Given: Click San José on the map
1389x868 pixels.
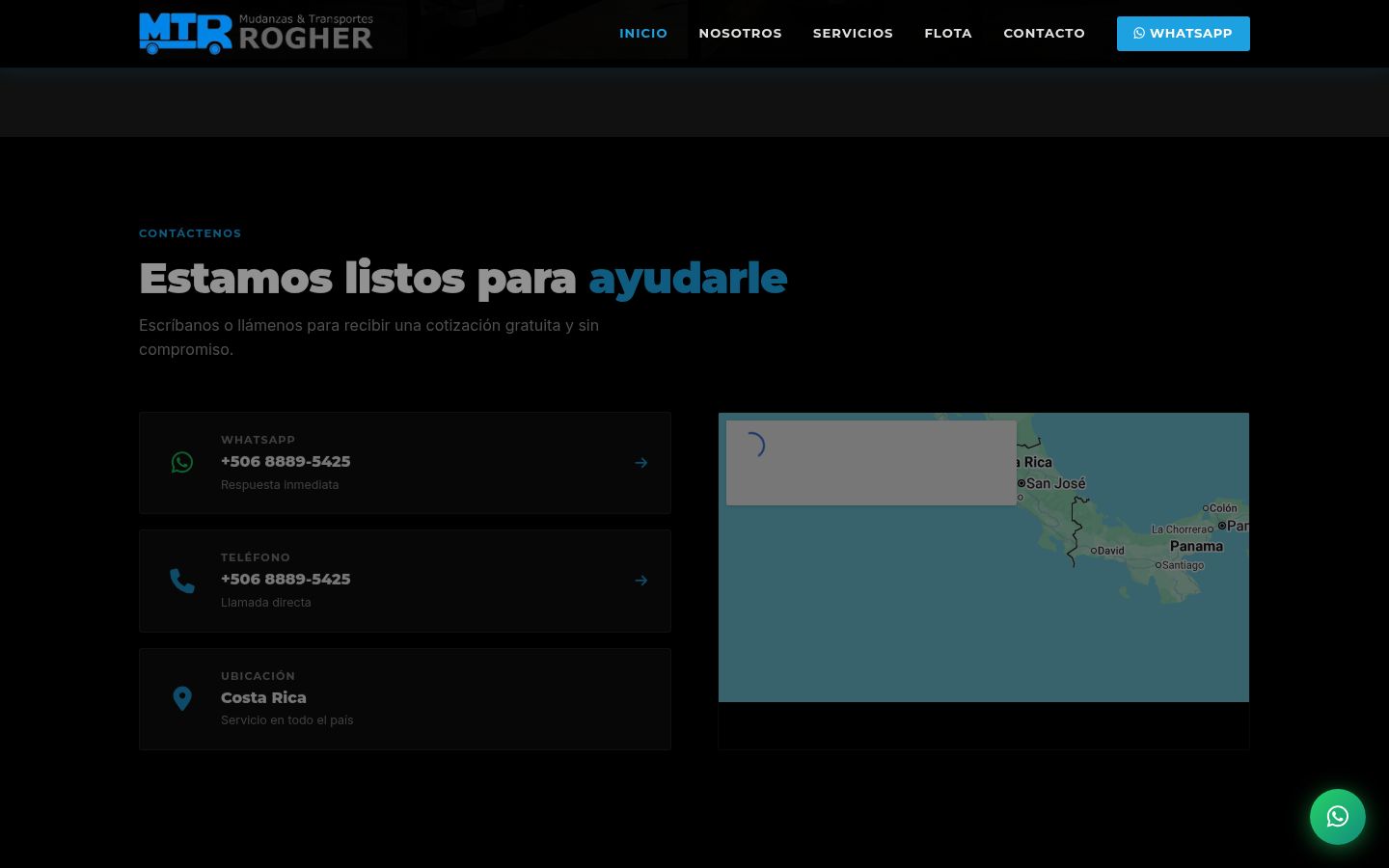Looking at the screenshot, I should tap(1053, 483).
